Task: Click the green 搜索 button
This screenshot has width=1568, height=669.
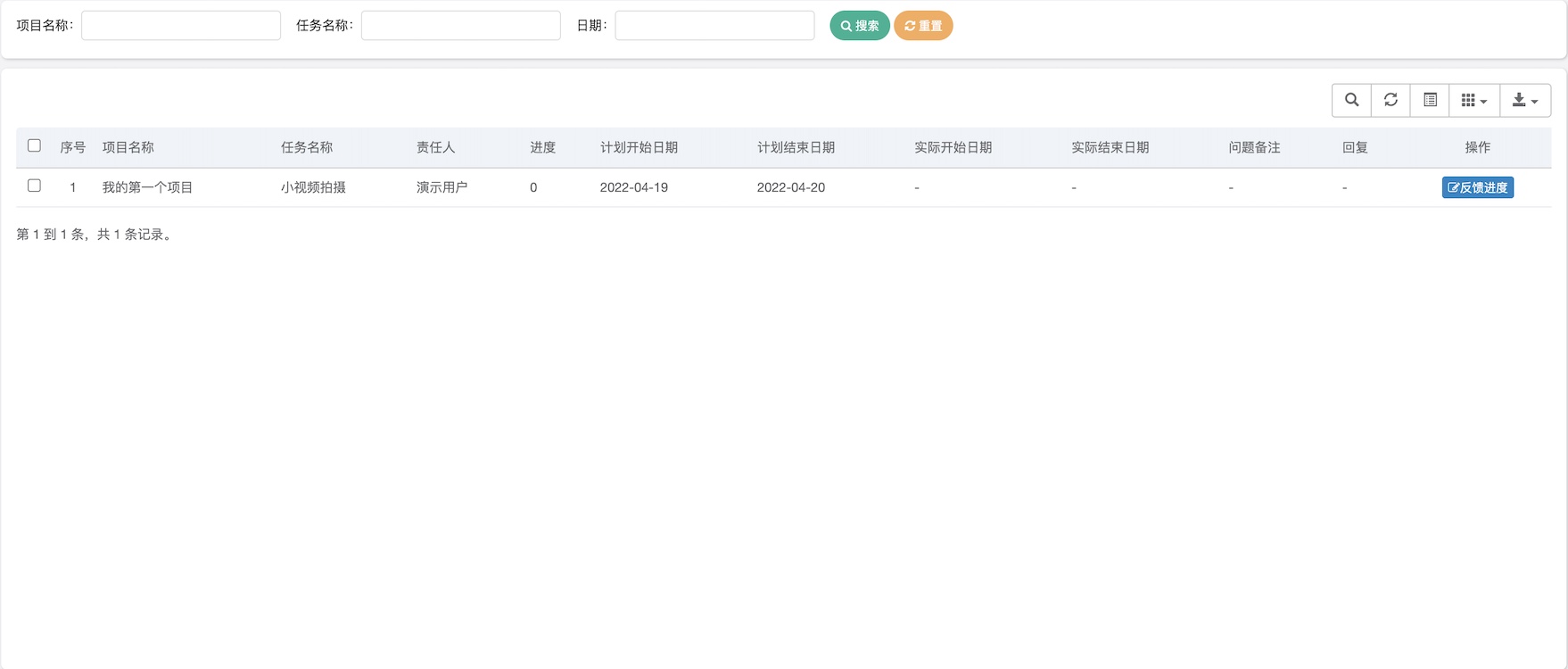Action: (860, 26)
